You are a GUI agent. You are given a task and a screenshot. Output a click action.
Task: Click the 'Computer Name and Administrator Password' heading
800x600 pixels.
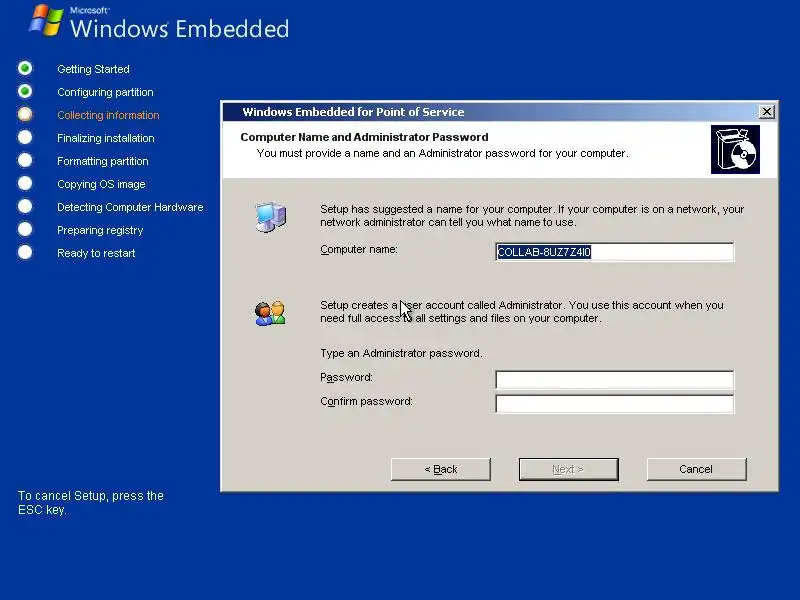tap(364, 137)
